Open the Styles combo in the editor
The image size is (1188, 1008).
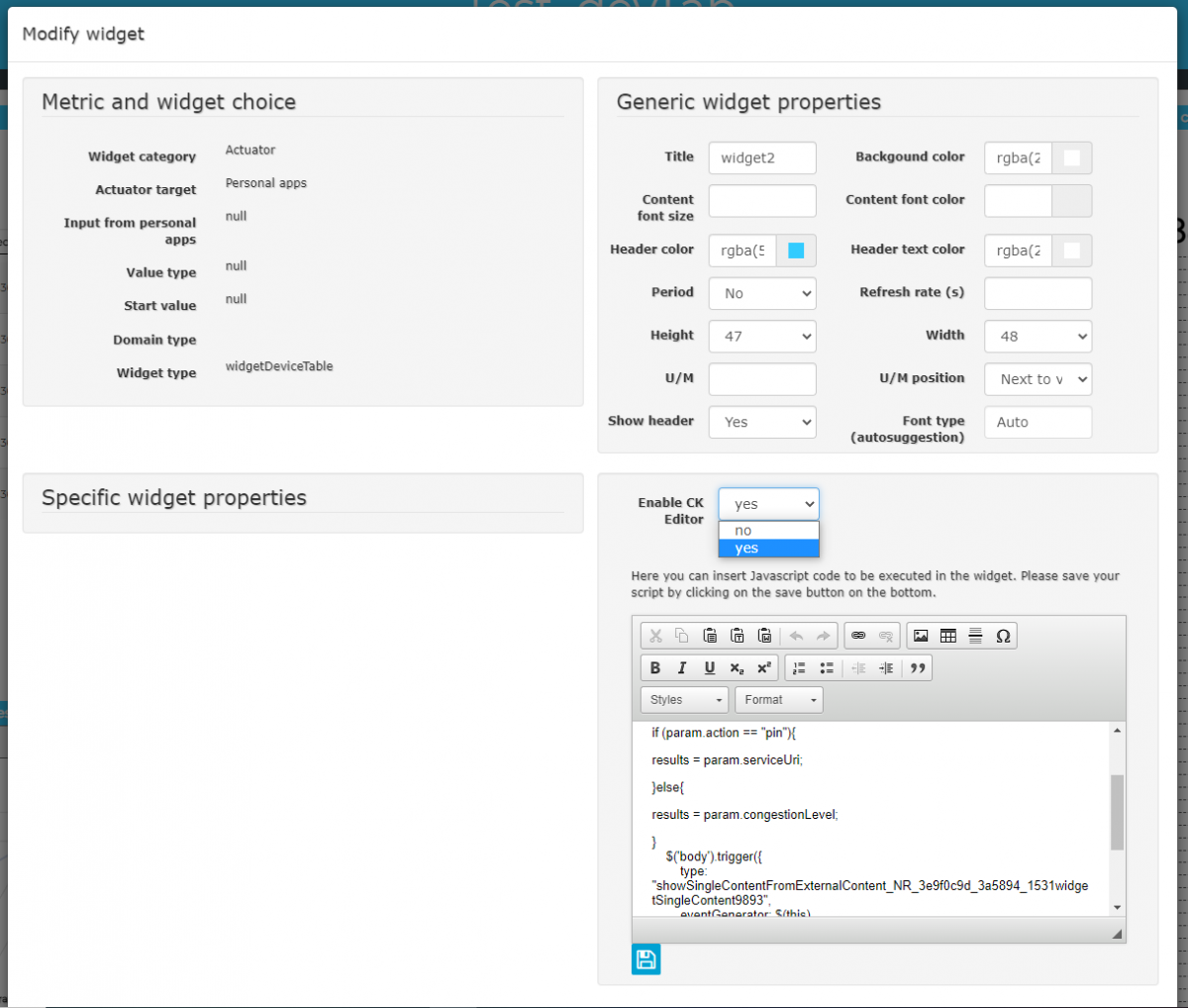tap(684, 700)
